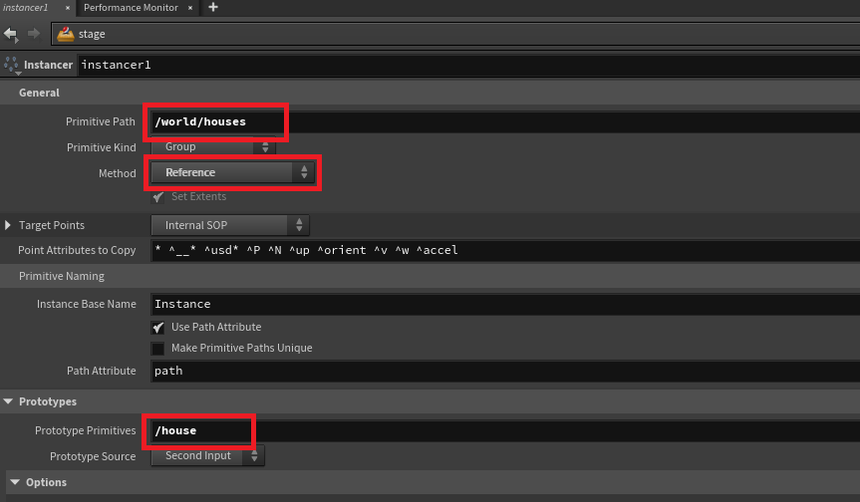Screen dimensions: 860x502
Task: Click the stage network icon in path bar
Action: pos(65,34)
